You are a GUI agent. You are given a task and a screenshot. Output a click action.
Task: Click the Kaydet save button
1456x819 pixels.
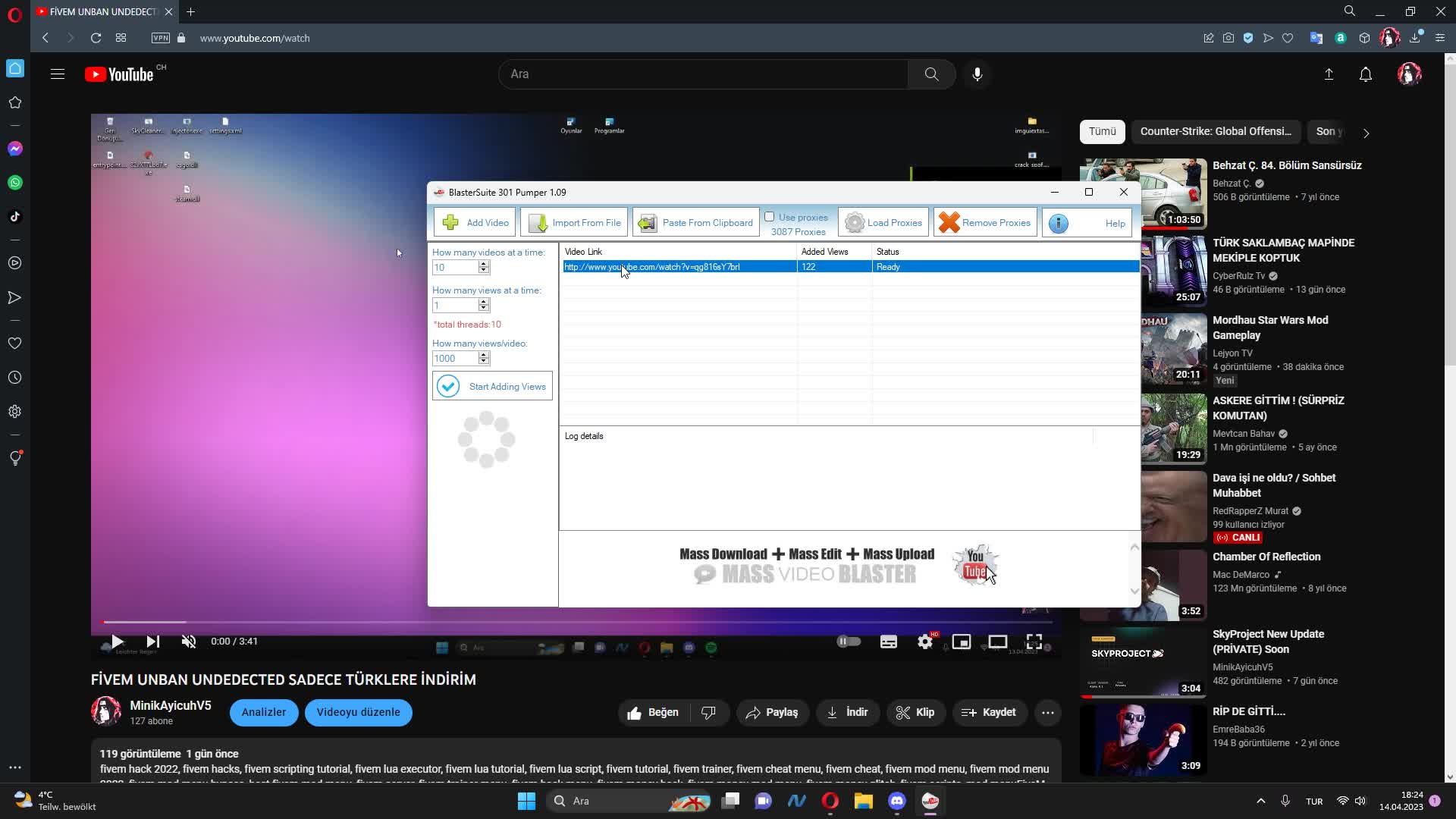(x=989, y=713)
